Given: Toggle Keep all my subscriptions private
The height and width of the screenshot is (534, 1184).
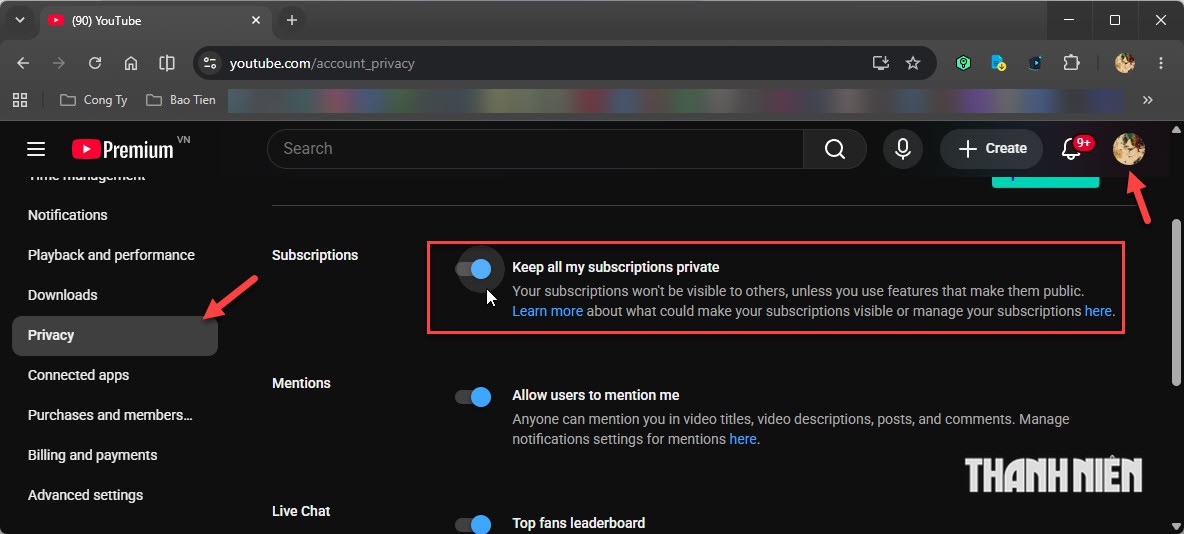Looking at the screenshot, I should point(473,269).
